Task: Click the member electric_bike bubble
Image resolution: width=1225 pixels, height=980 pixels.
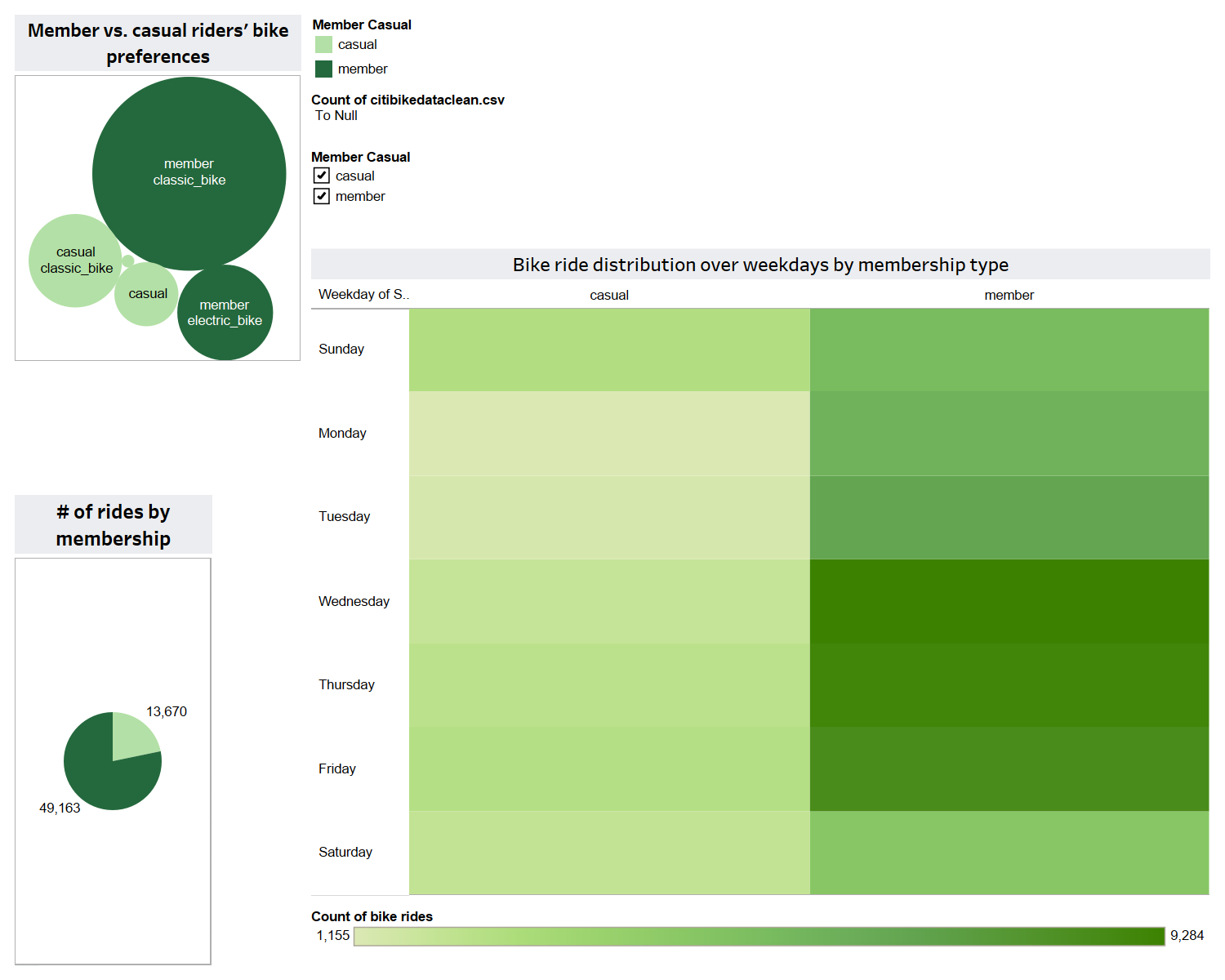Action: point(226,313)
